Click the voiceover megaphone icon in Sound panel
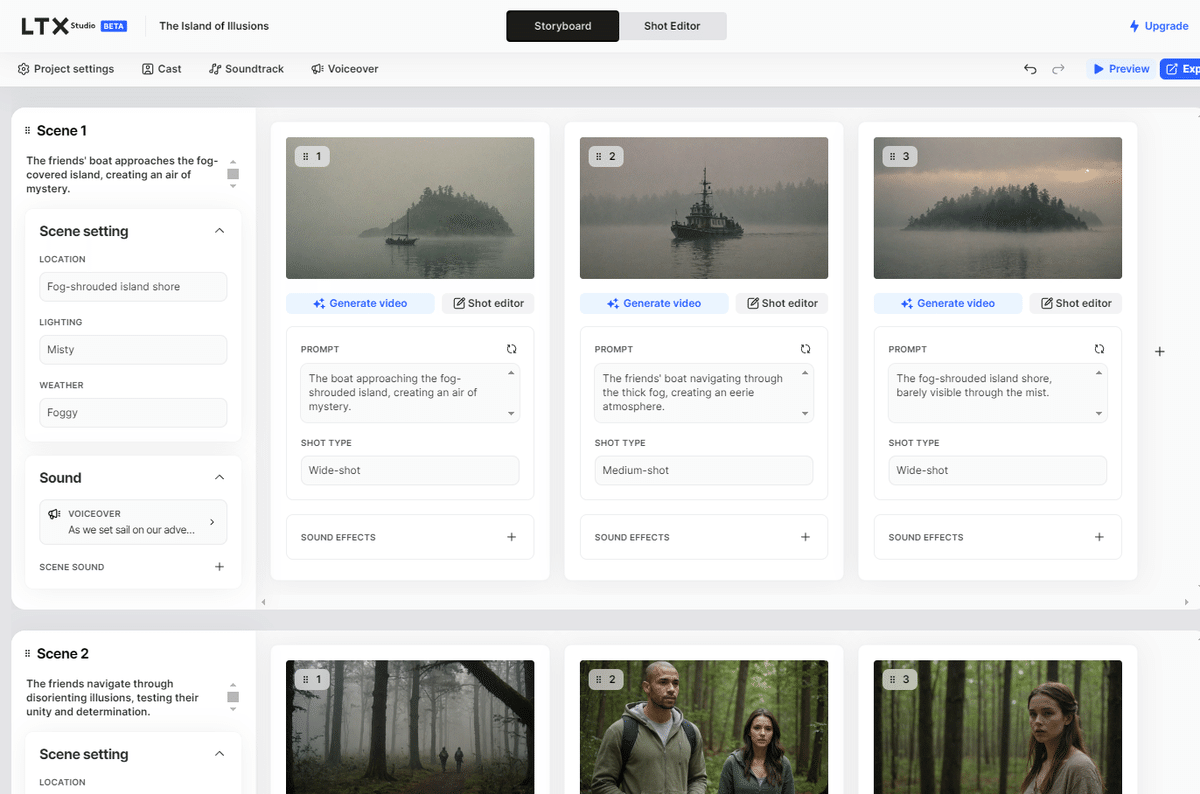The image size is (1200, 794). point(54,514)
